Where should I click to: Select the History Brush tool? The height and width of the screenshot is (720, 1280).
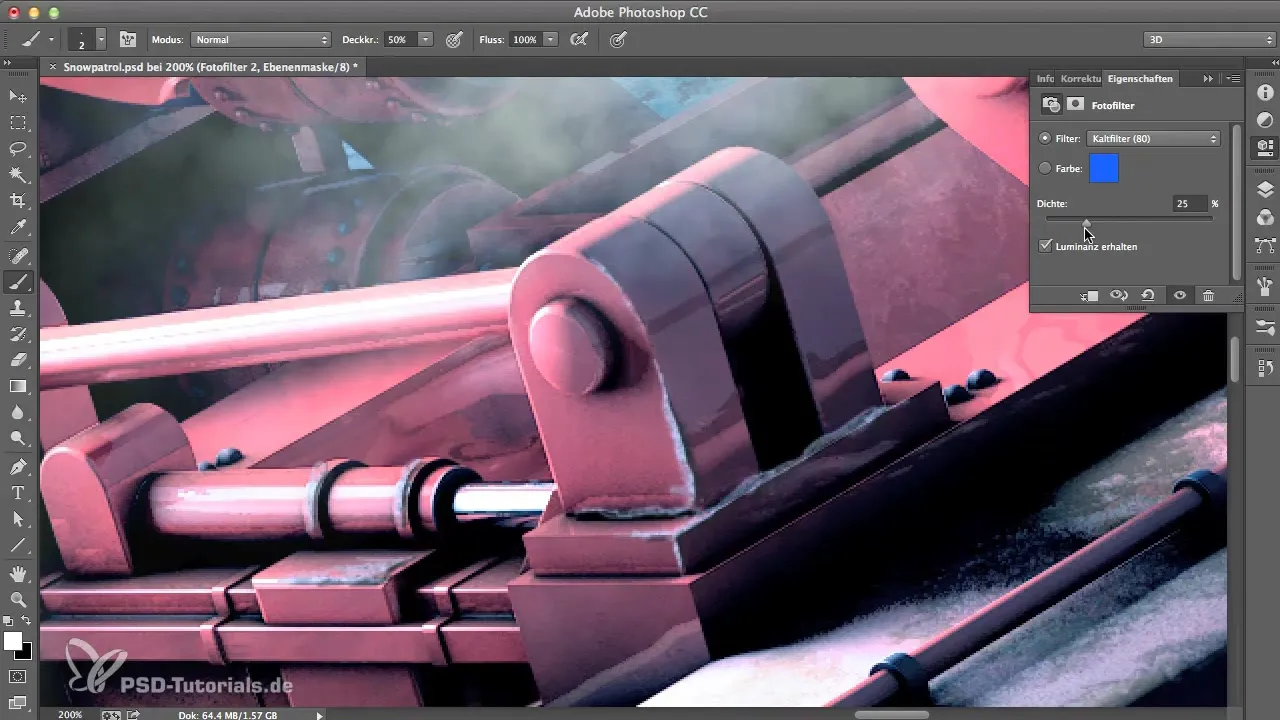(x=18, y=334)
